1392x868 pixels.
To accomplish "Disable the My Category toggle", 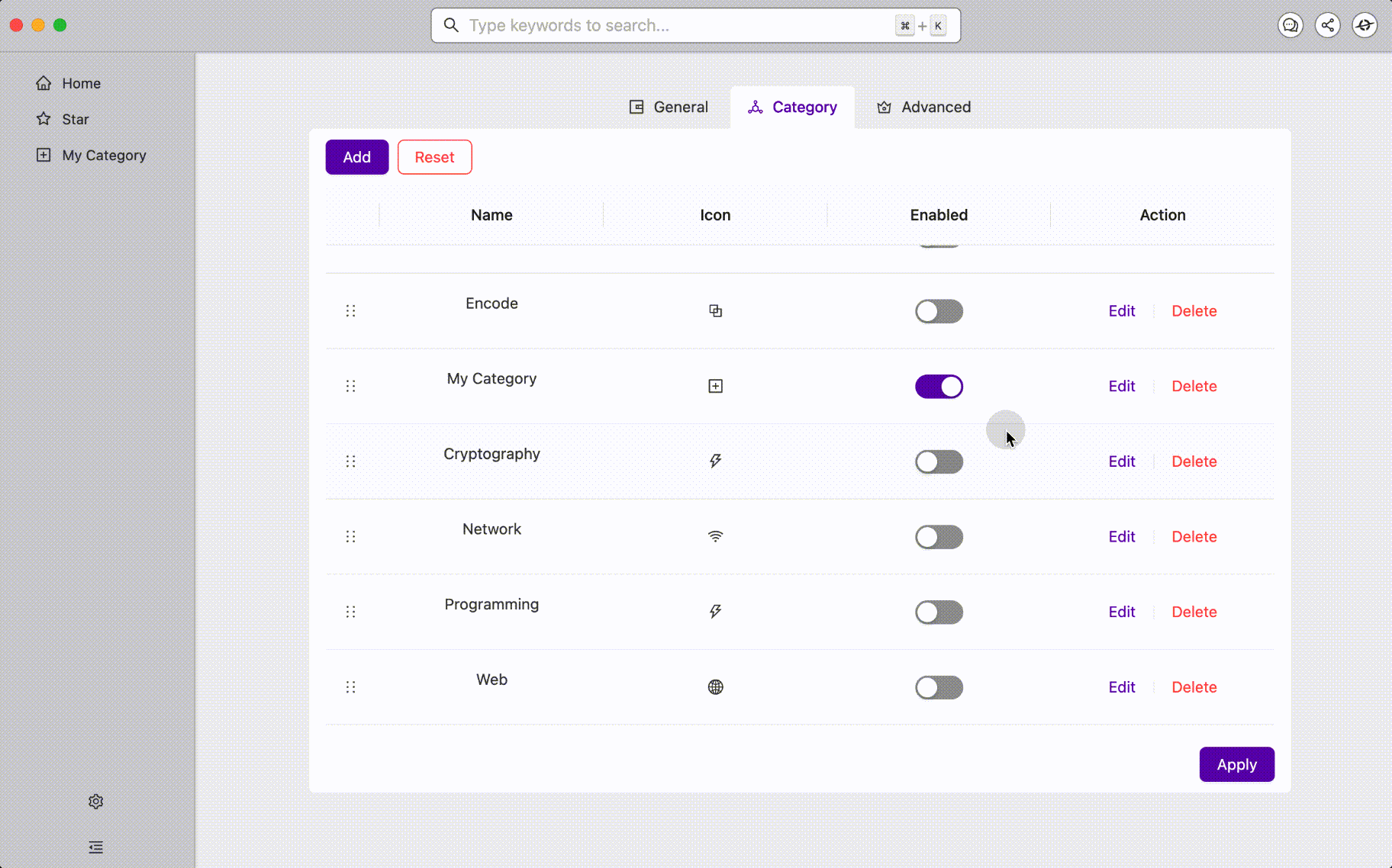I will 939,387.
